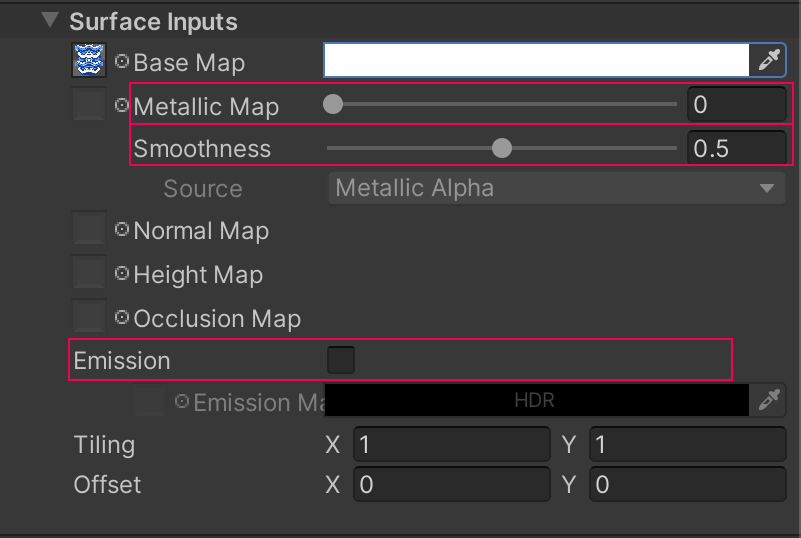
Task: Click the Metallic Map value field
Action: pos(737,104)
